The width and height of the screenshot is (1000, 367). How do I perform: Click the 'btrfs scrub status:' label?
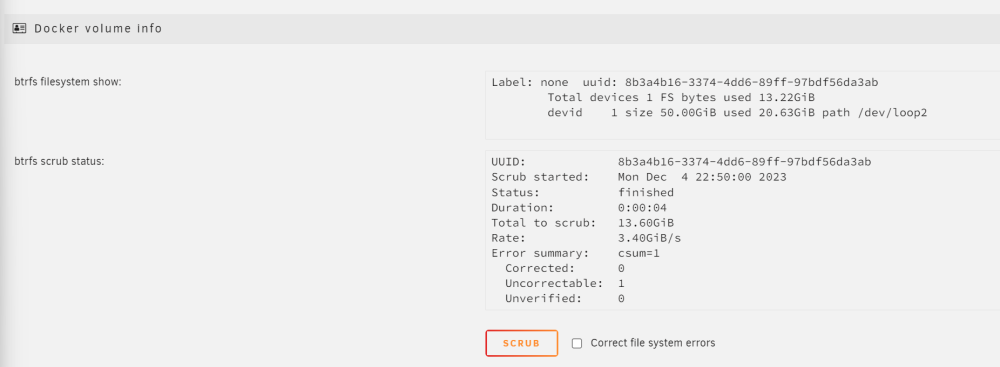[x=59, y=161]
